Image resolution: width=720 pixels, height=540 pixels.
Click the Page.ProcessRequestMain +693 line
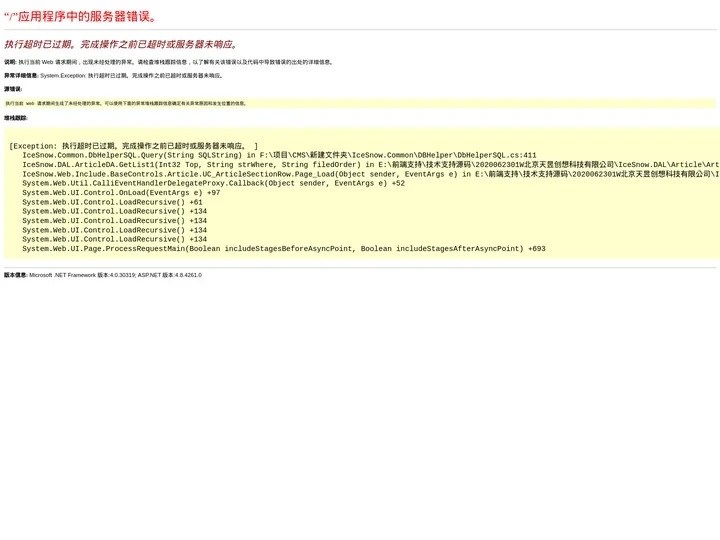(284, 248)
